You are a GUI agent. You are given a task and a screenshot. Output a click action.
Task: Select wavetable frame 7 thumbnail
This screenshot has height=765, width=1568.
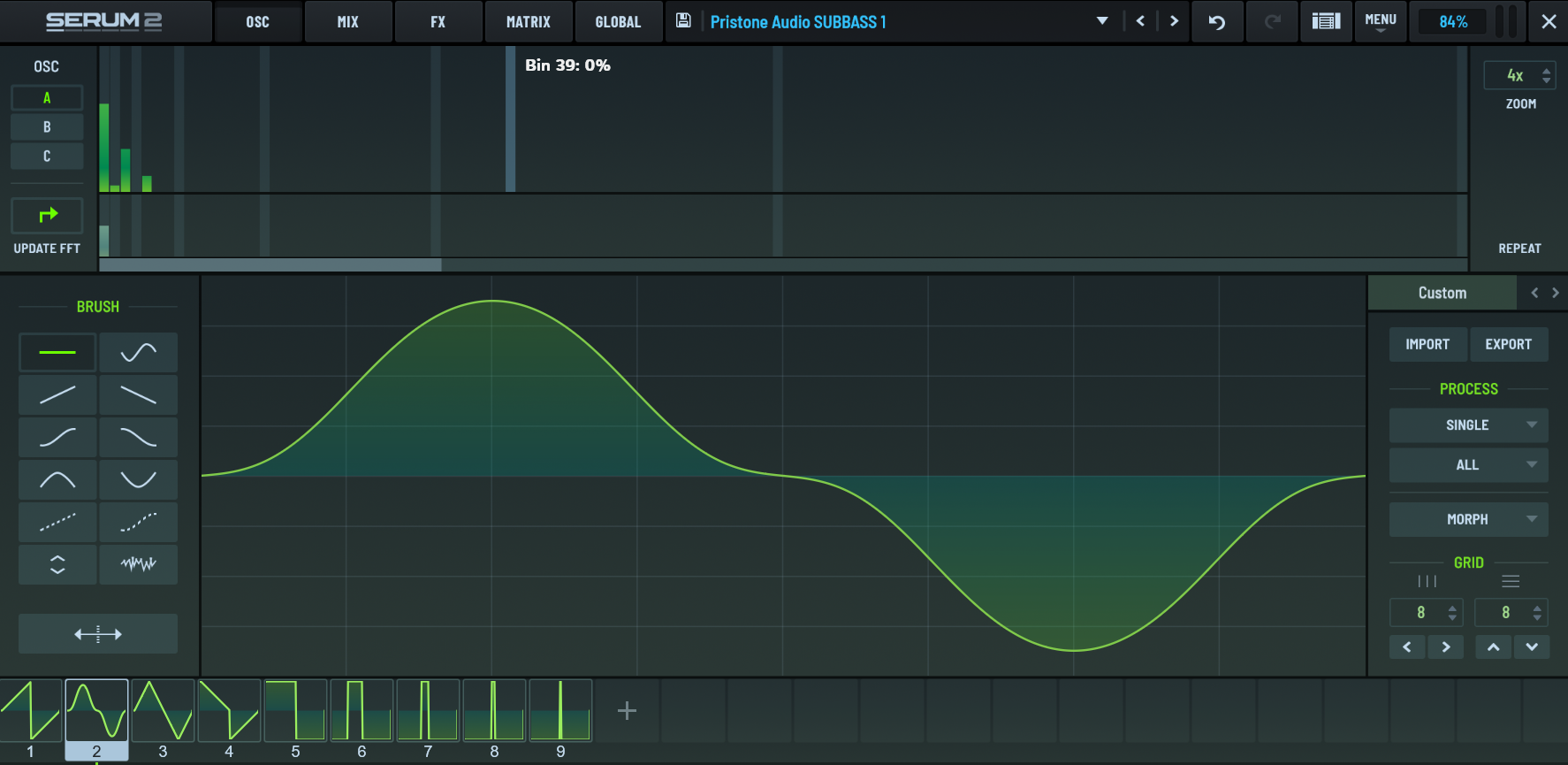pos(428,710)
